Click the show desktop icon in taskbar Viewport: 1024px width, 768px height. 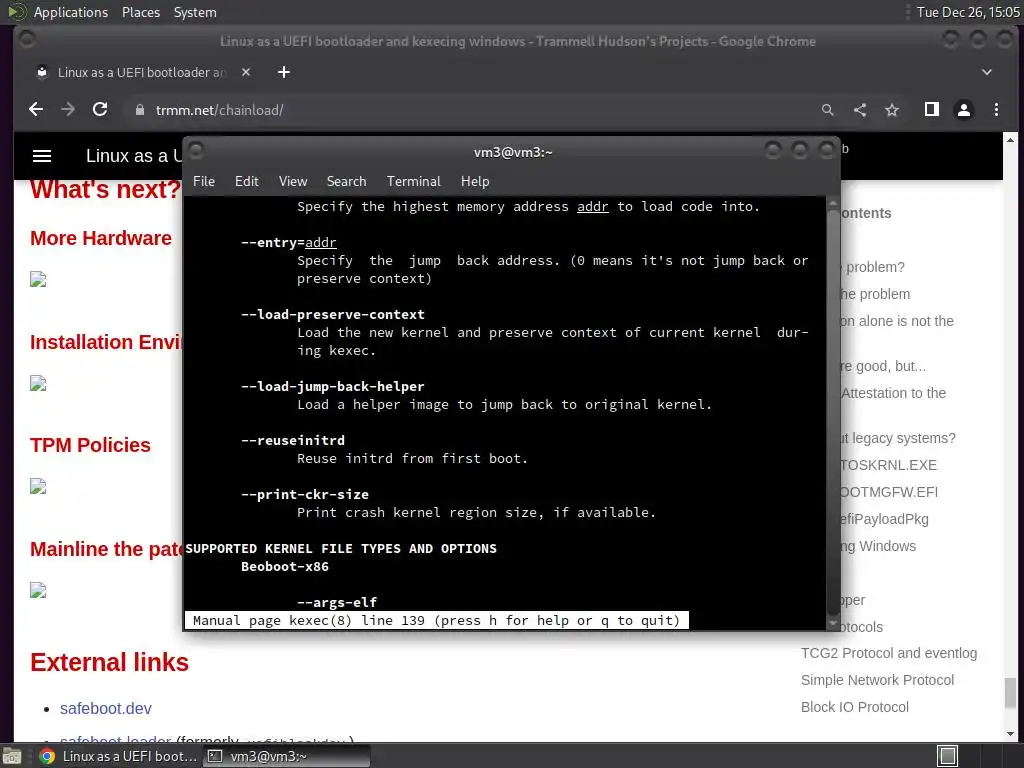pos(12,756)
